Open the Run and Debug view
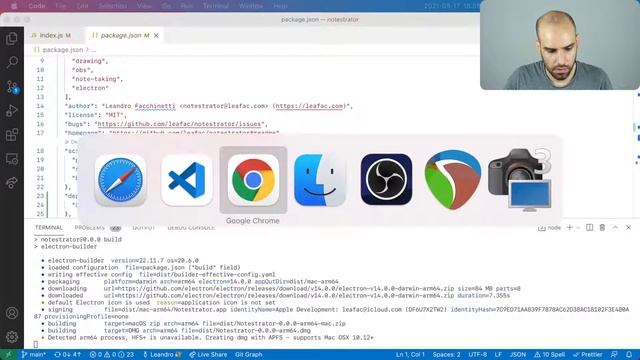The width and height of the screenshot is (640, 360). (x=12, y=110)
